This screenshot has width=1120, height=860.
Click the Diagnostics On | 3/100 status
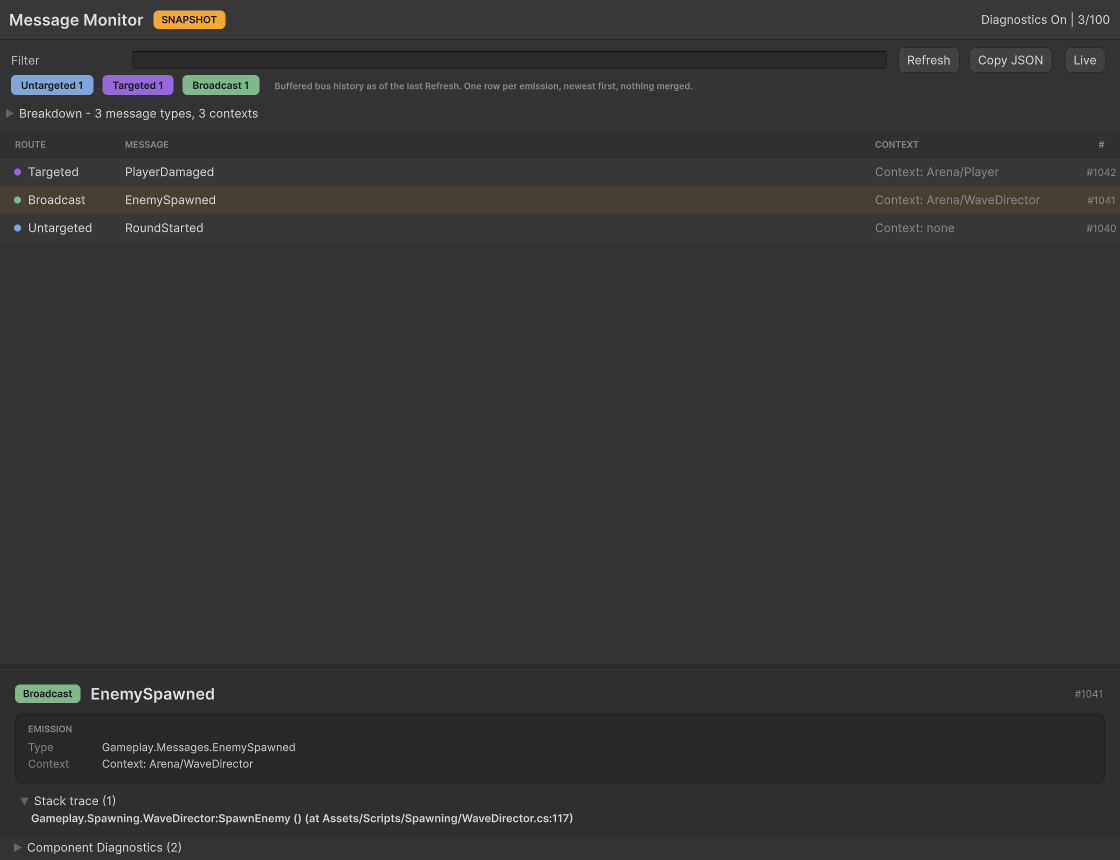[1045, 20]
